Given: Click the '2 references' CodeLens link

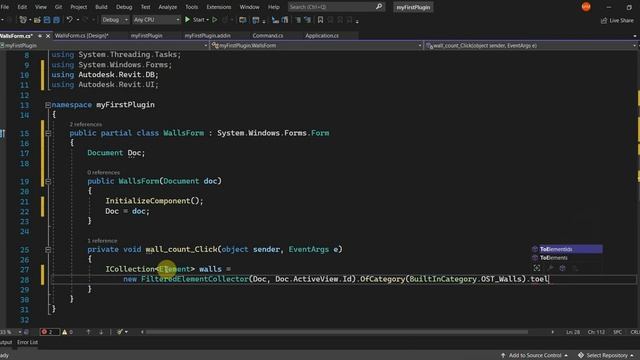Looking at the screenshot, I should tap(86, 124).
